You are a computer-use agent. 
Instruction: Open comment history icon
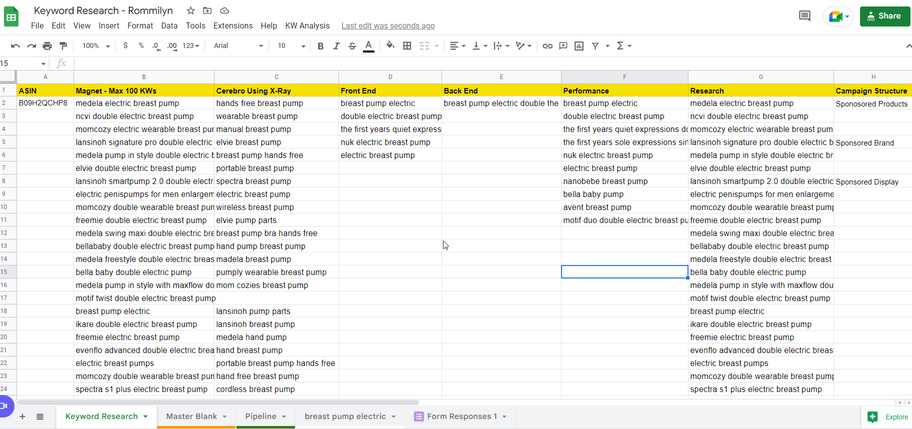coord(805,16)
